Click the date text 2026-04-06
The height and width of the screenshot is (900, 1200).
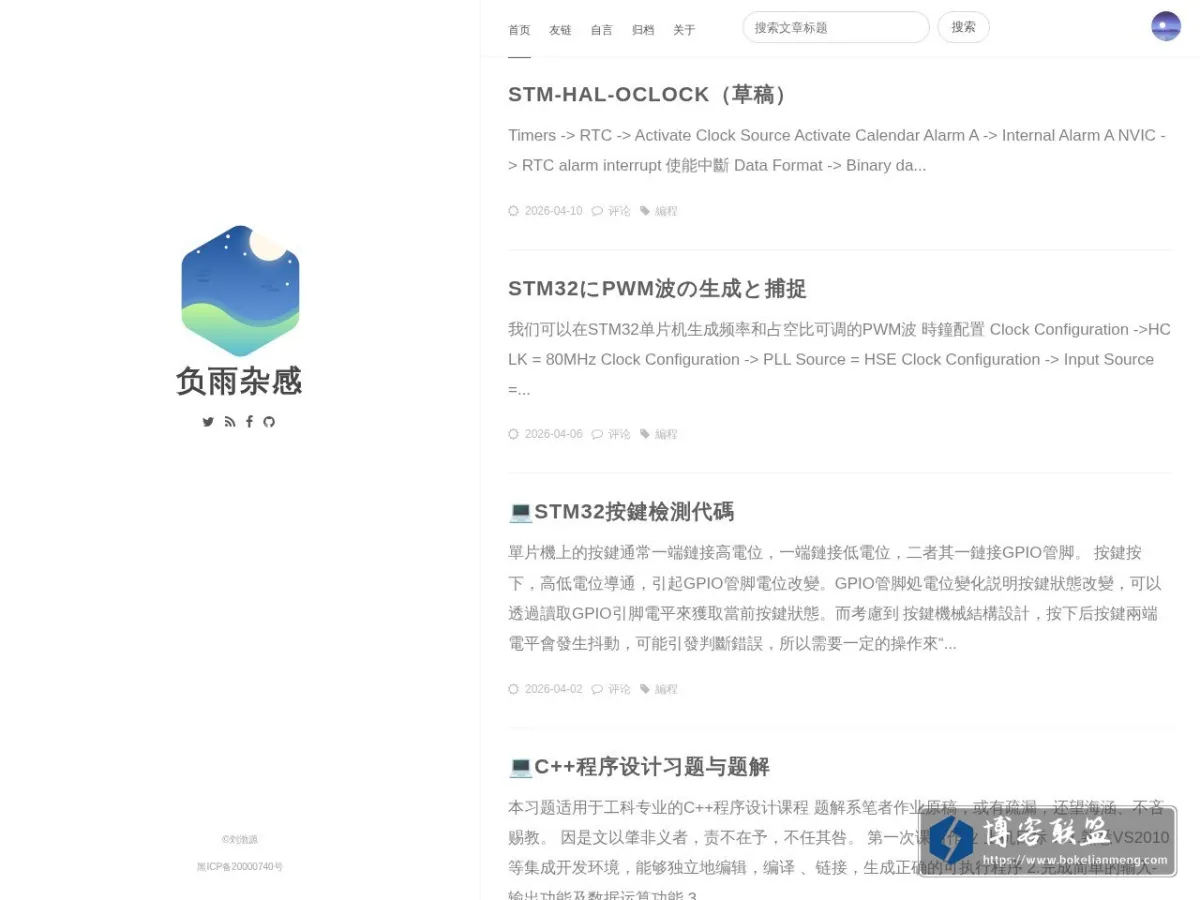(x=553, y=434)
